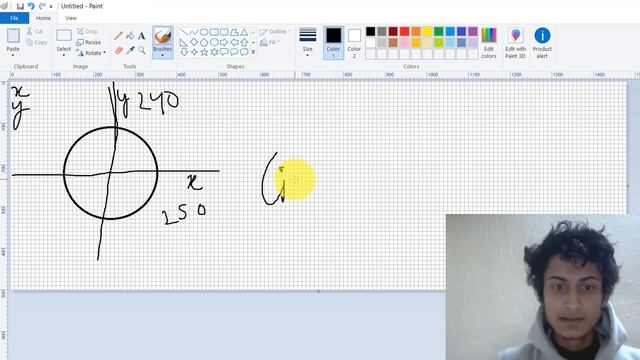This screenshot has width=640, height=360.
Task: Open the Edit colors dialog
Action: [x=489, y=43]
